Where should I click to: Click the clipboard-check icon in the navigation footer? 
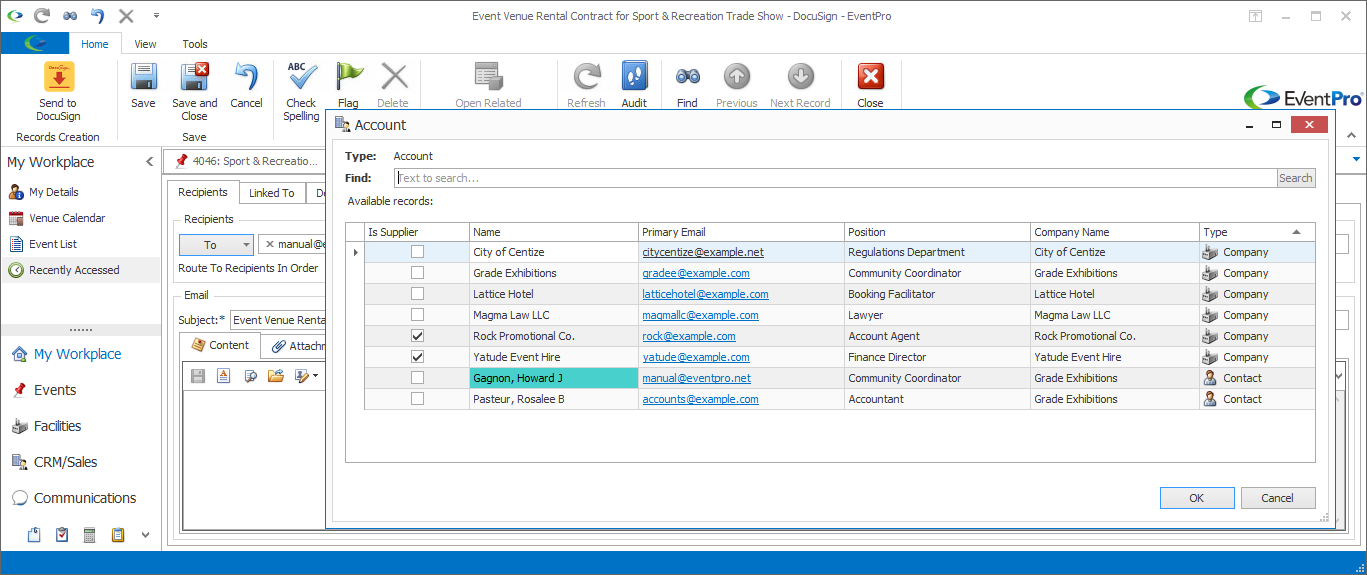[62, 535]
